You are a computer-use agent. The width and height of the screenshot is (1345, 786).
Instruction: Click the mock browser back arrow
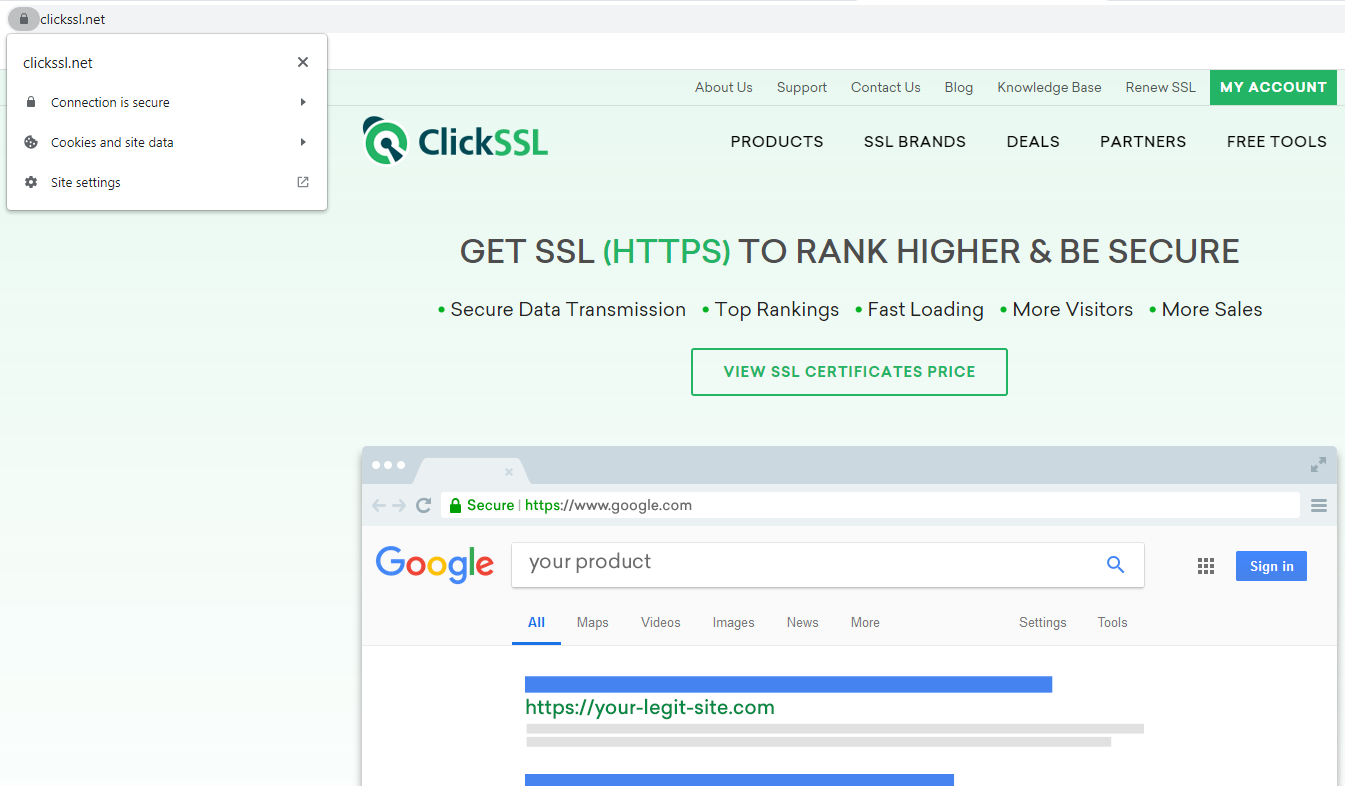pos(379,505)
